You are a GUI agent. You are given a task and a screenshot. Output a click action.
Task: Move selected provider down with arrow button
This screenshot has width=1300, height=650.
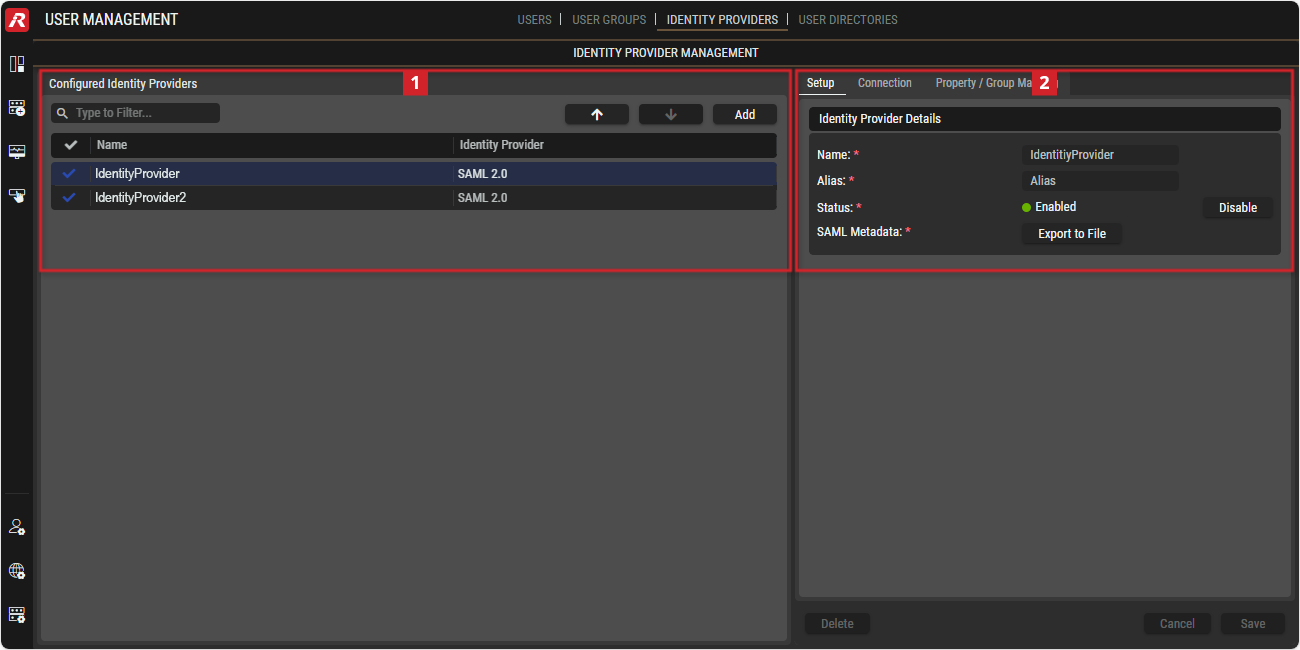point(671,114)
